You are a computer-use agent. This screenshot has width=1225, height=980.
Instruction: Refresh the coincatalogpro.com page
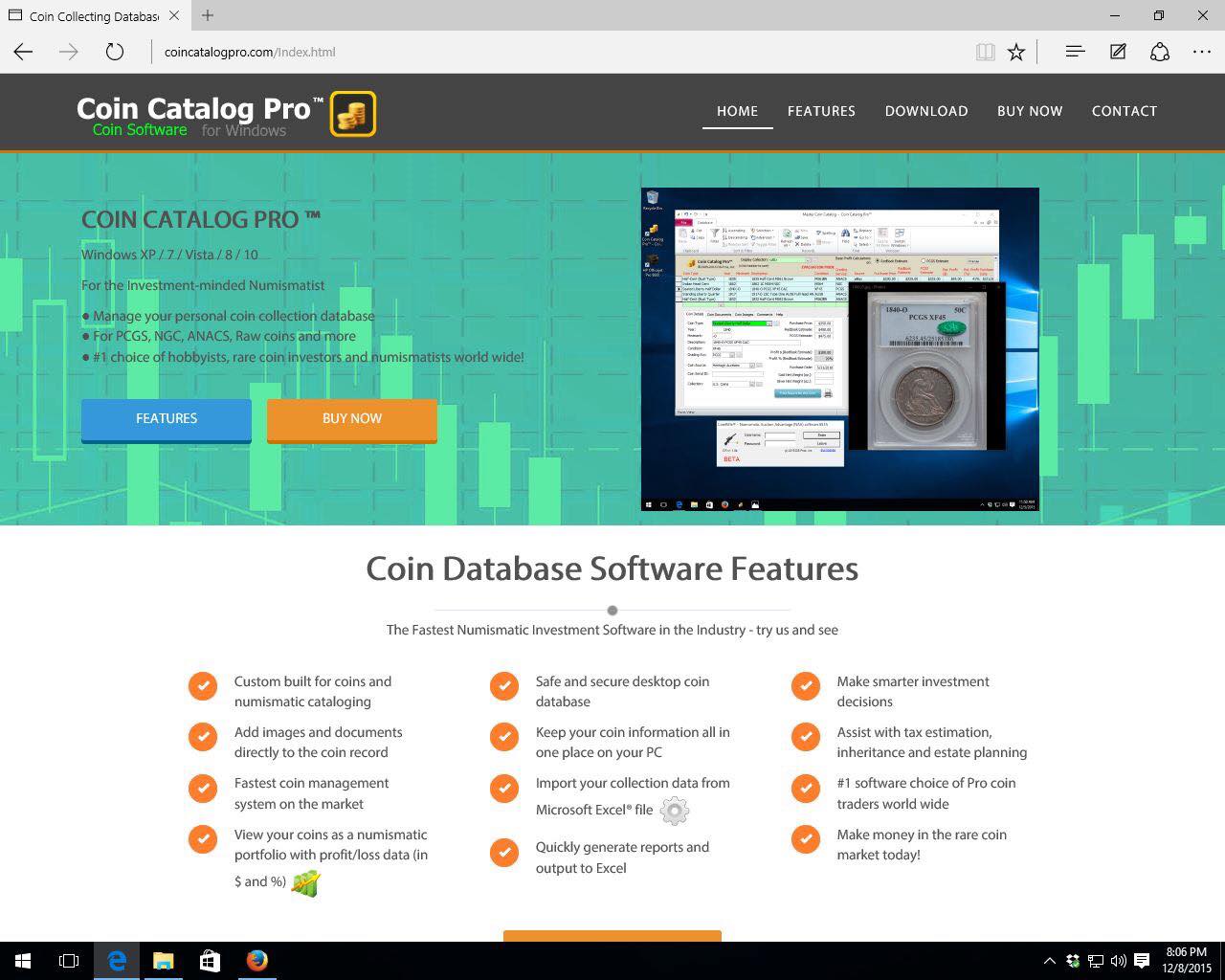[x=115, y=52]
